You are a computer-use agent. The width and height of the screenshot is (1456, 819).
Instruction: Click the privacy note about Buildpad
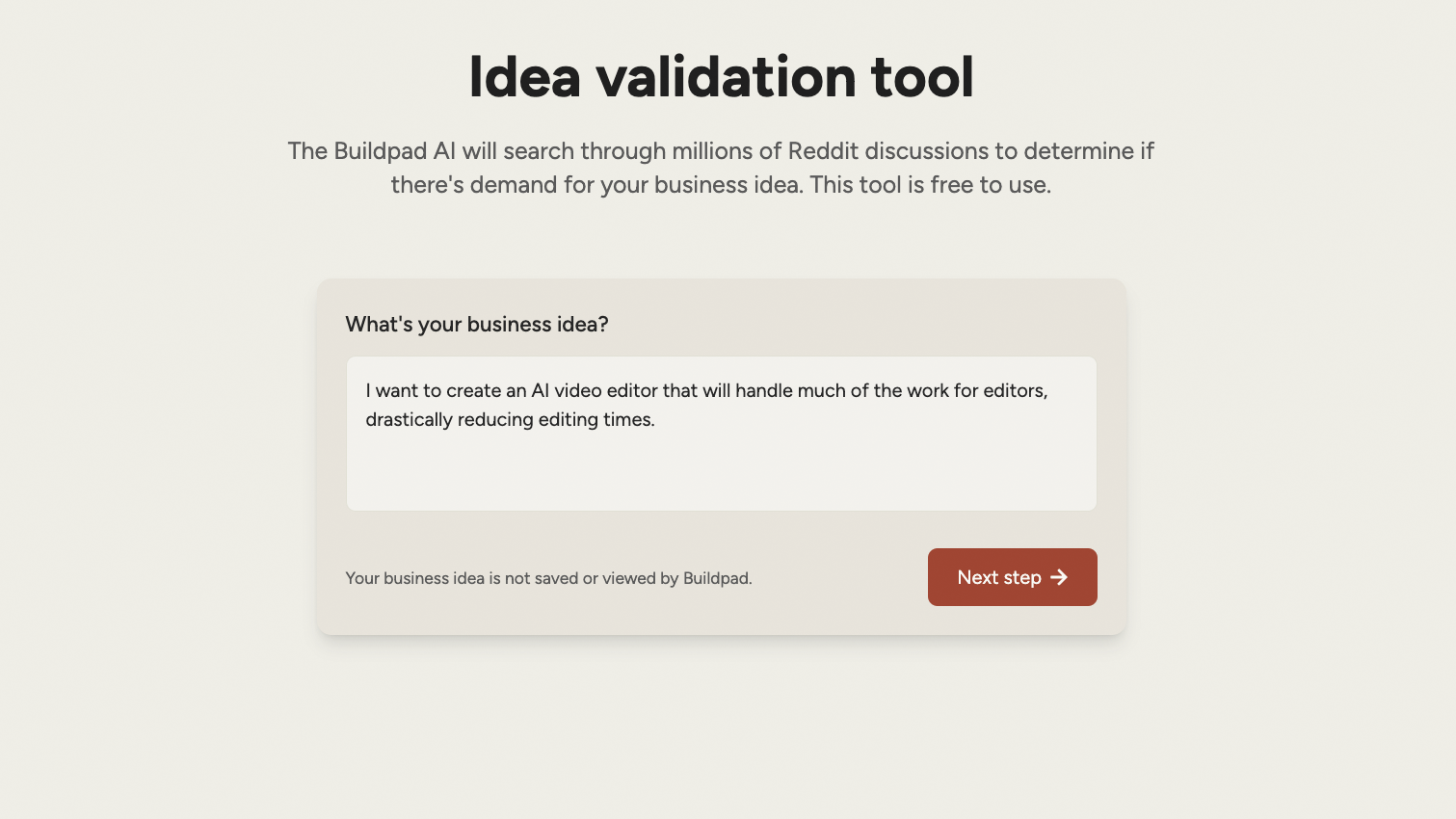point(548,578)
